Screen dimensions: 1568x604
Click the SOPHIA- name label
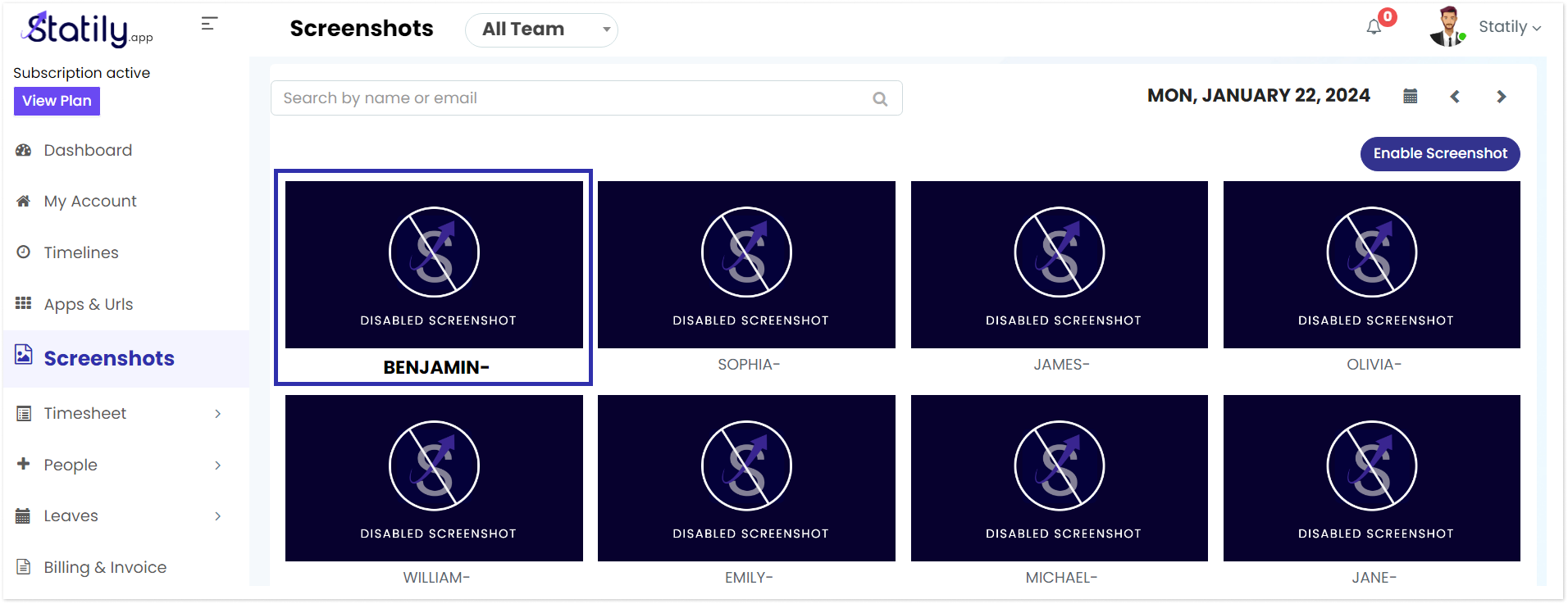click(749, 365)
